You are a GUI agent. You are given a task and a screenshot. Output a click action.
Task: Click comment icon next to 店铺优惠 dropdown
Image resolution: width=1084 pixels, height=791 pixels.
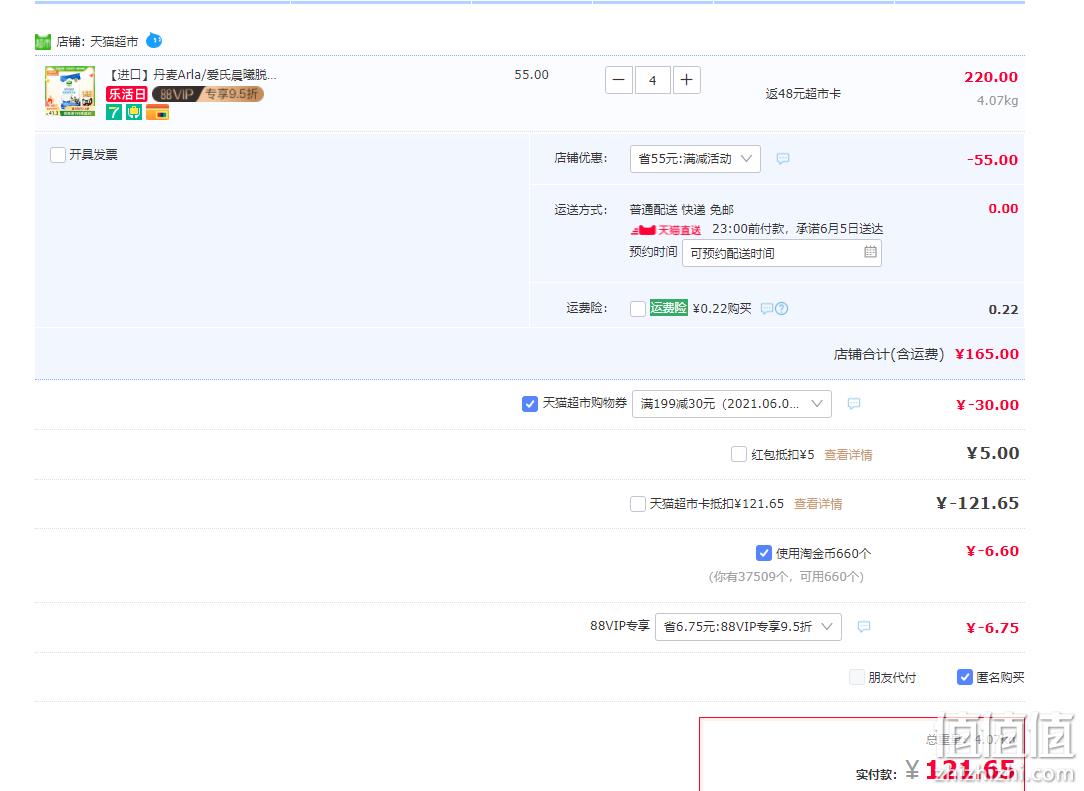click(x=783, y=158)
